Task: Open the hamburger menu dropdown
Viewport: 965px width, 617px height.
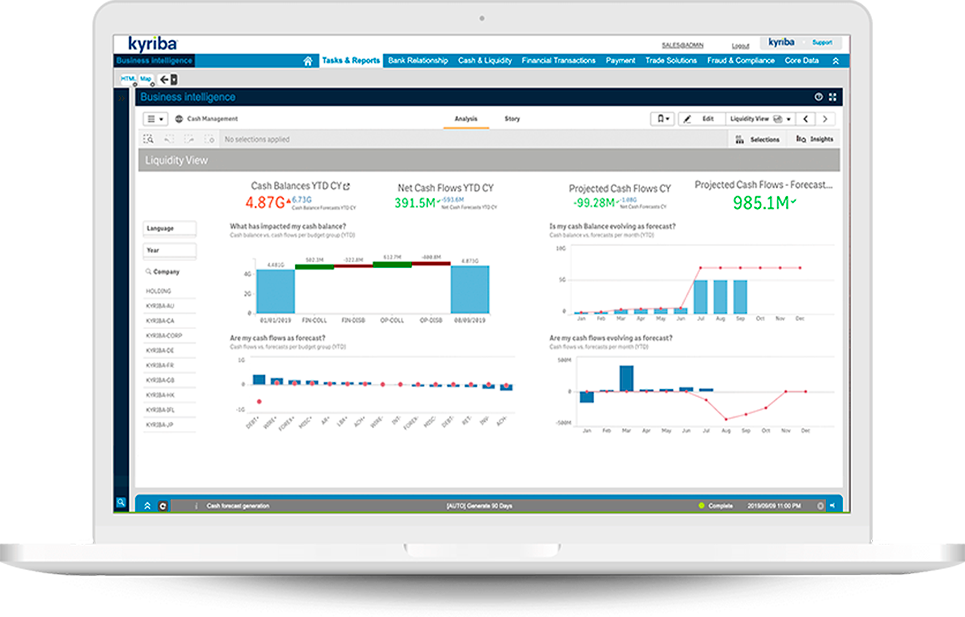Action: (x=154, y=119)
